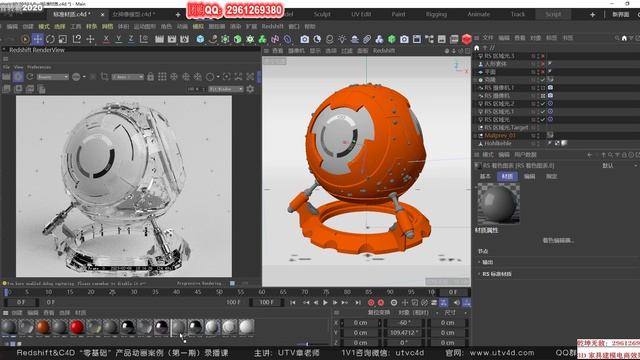This screenshot has height=360, width=640.
Task: Open crop size dropdown in RenderView
Action: coord(128,77)
